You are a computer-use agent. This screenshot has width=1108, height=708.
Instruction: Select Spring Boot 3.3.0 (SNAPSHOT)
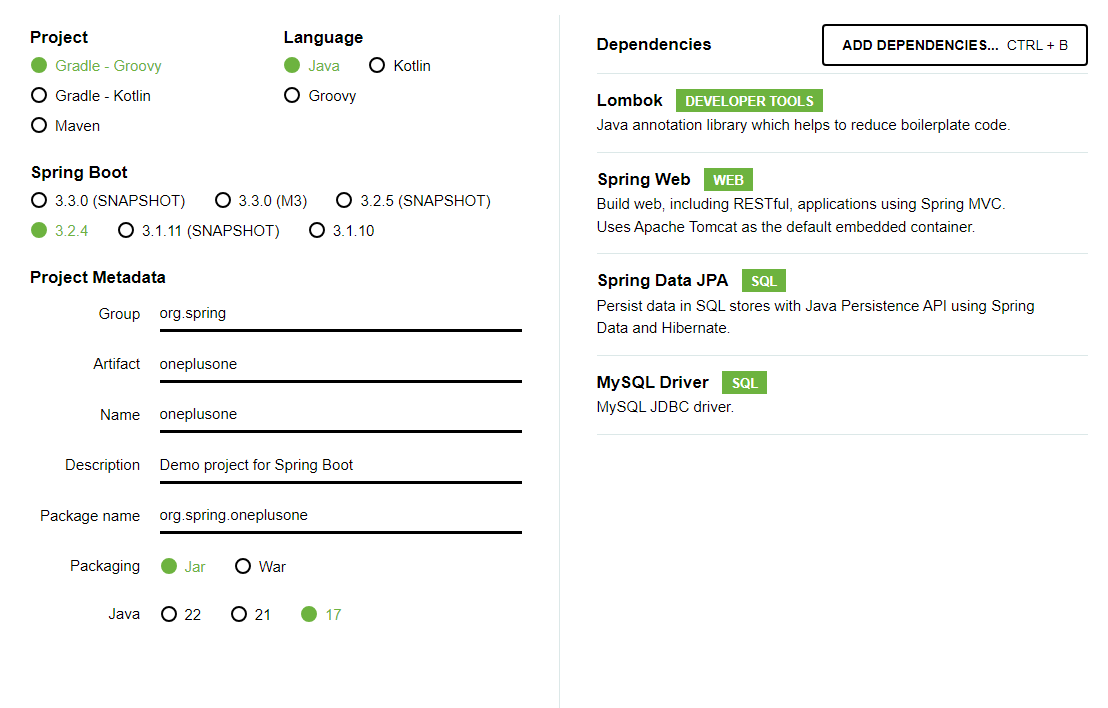(x=108, y=201)
